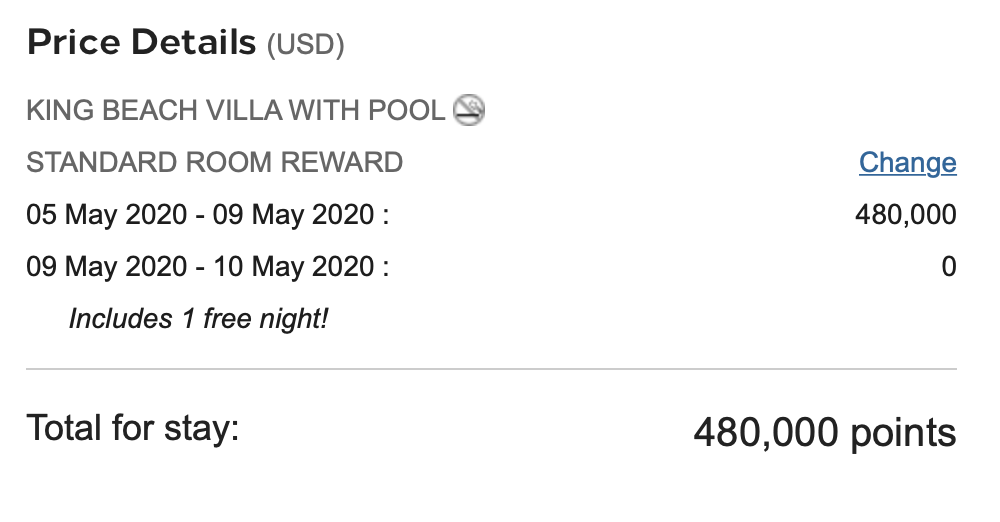Click the 0 points free night value

(949, 267)
